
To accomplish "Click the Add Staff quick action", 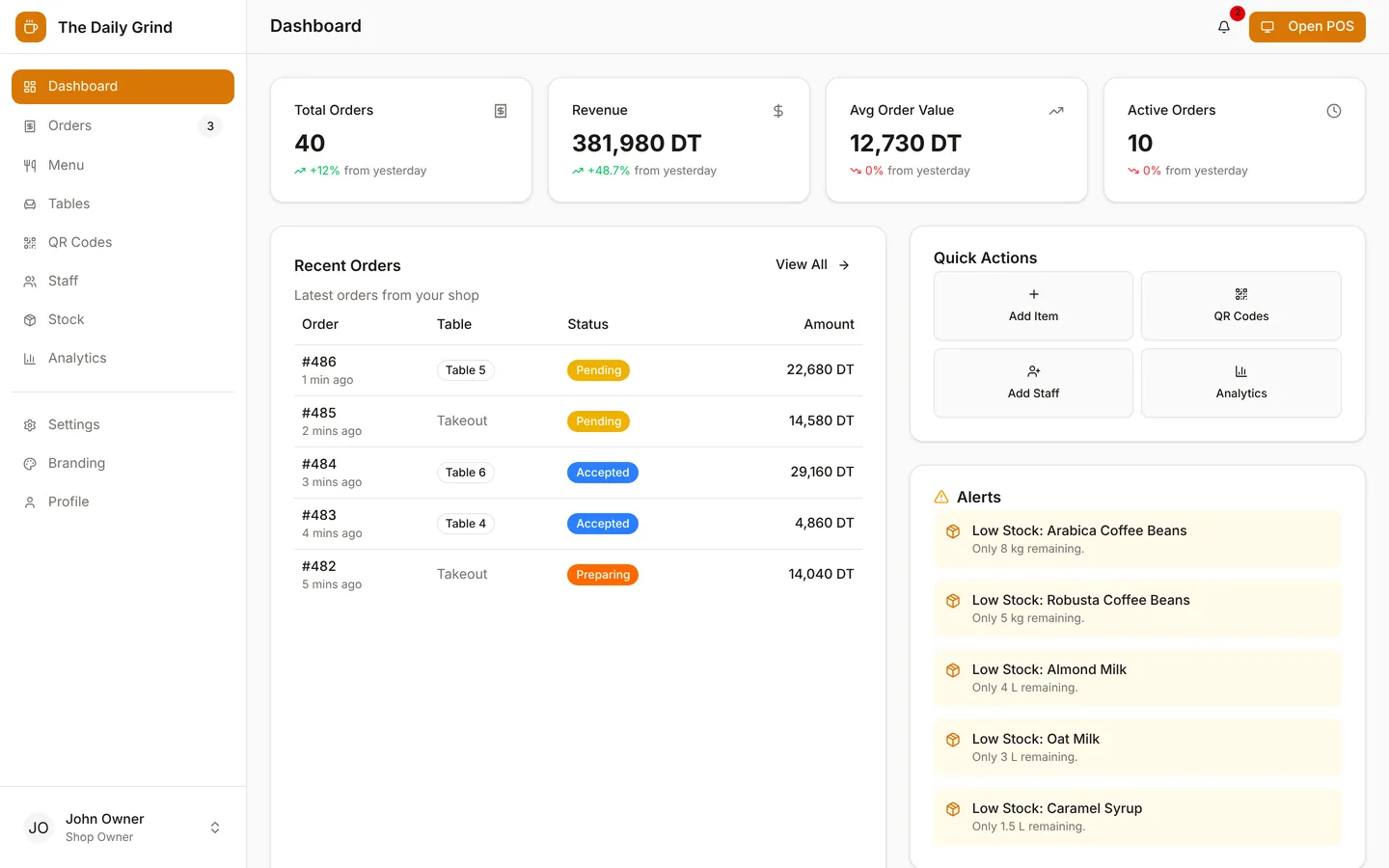I will coord(1033,383).
